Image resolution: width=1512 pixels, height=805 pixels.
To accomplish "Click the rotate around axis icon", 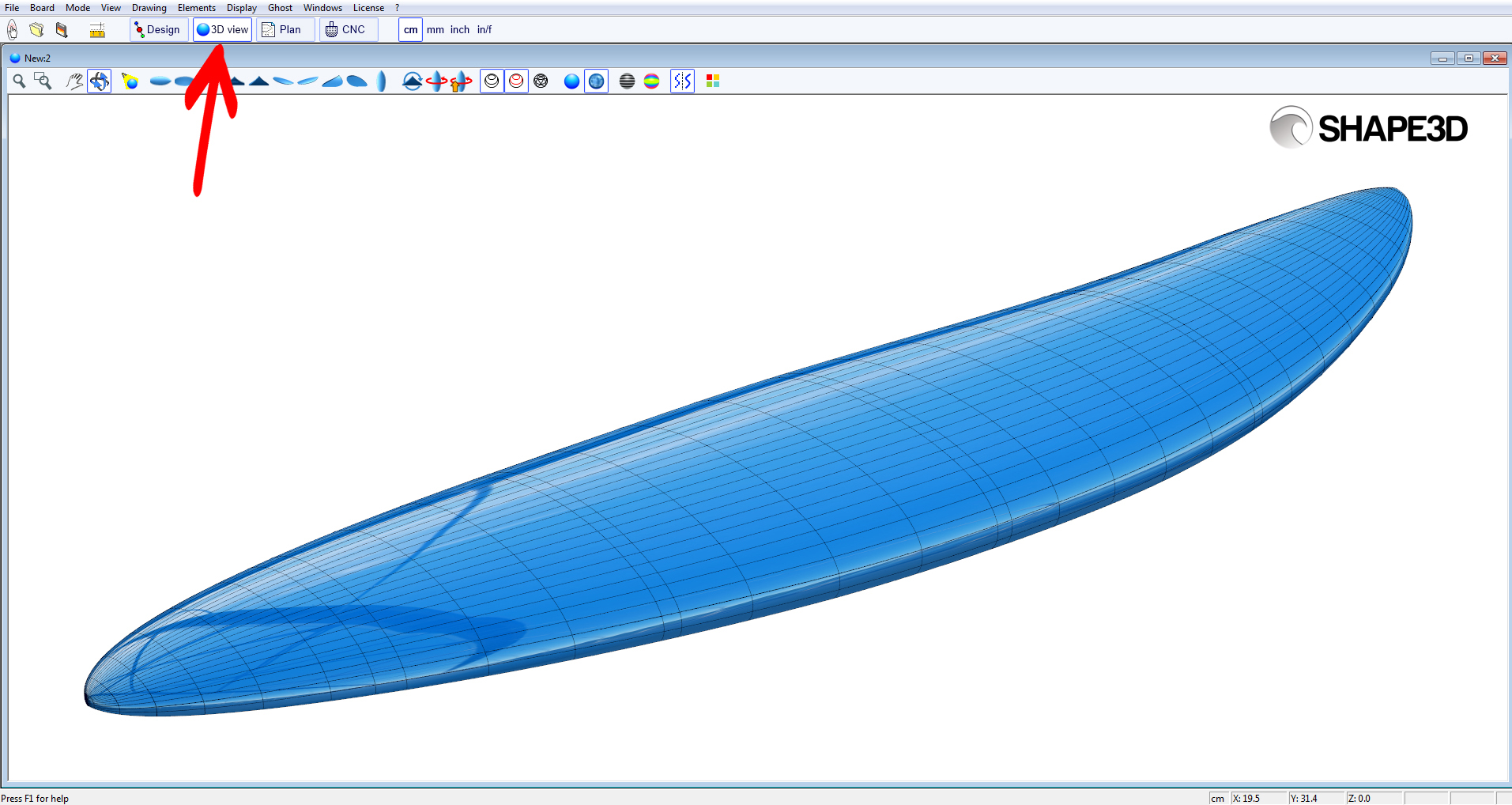I will tap(436, 81).
